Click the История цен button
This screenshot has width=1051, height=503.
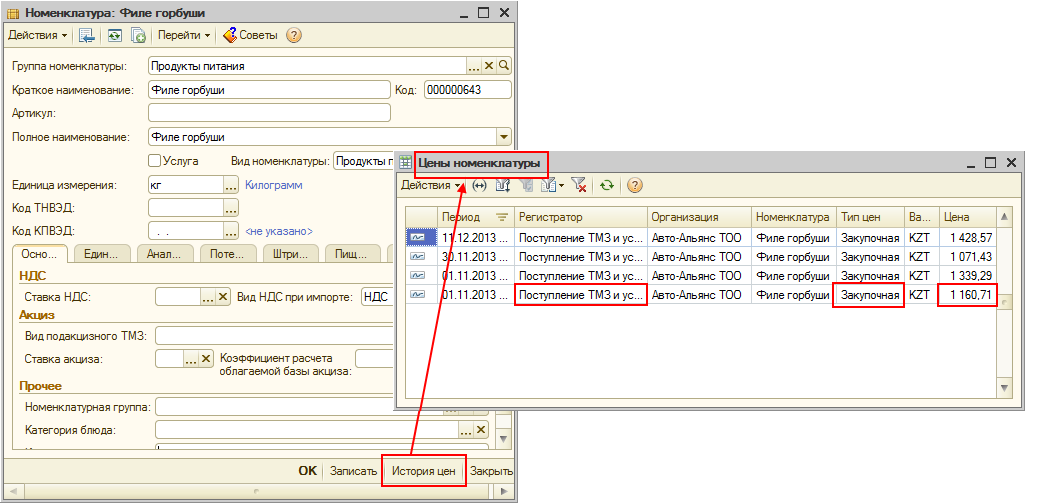423,471
